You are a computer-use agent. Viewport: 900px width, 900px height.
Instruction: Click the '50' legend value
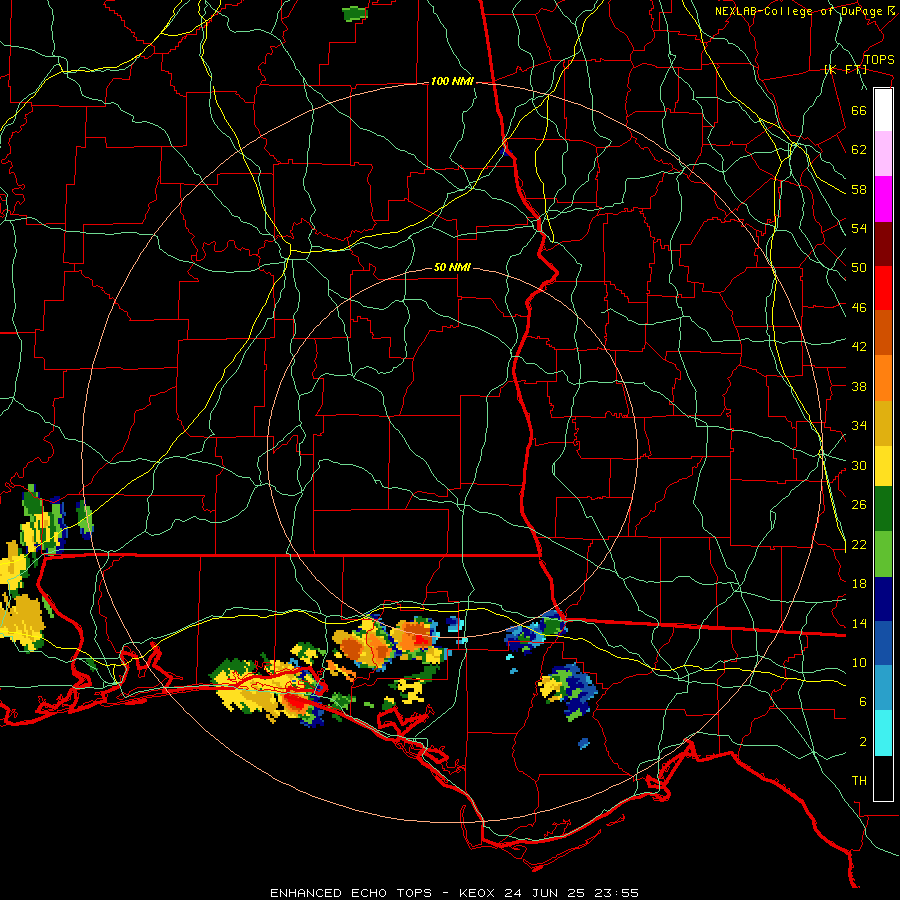(859, 268)
